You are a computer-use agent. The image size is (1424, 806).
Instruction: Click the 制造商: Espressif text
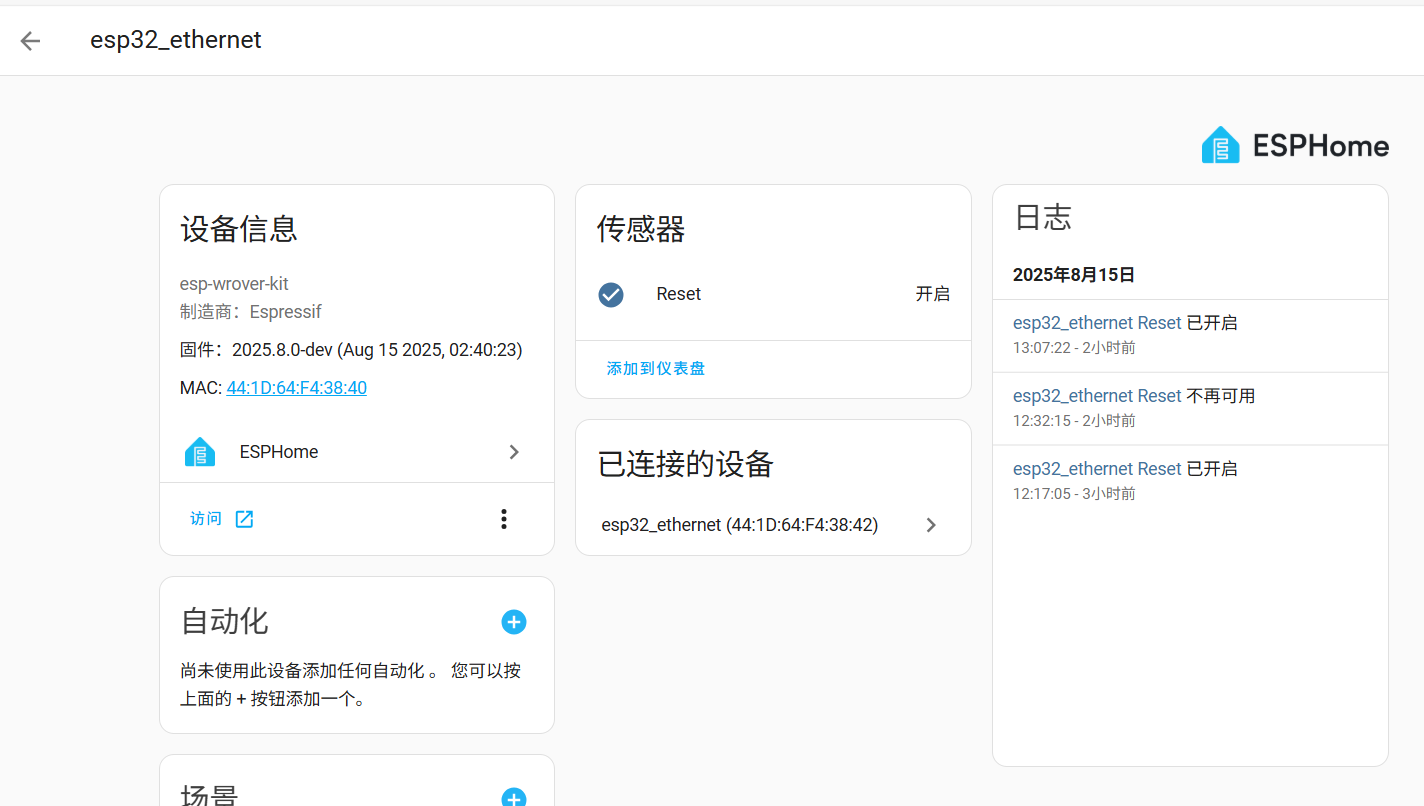coord(251,312)
